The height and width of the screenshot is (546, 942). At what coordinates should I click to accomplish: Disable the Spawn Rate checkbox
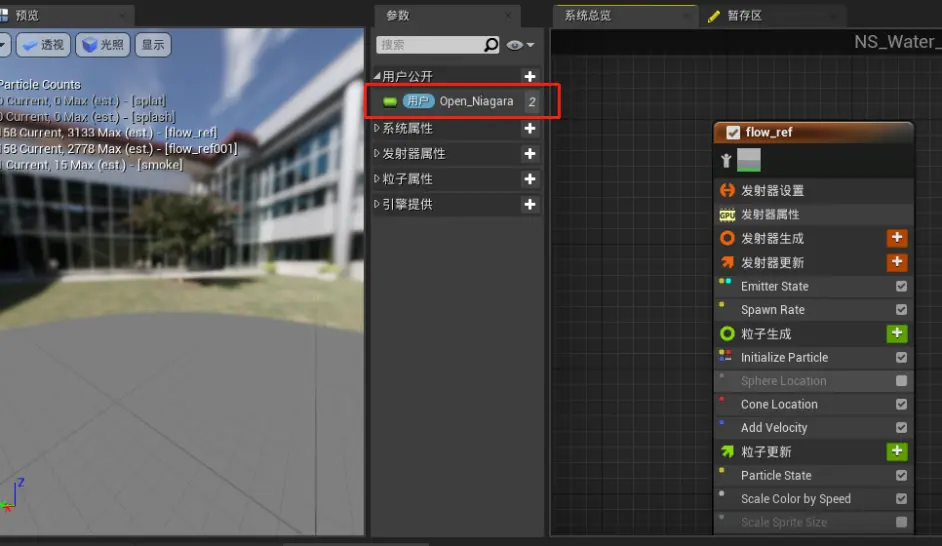point(901,310)
